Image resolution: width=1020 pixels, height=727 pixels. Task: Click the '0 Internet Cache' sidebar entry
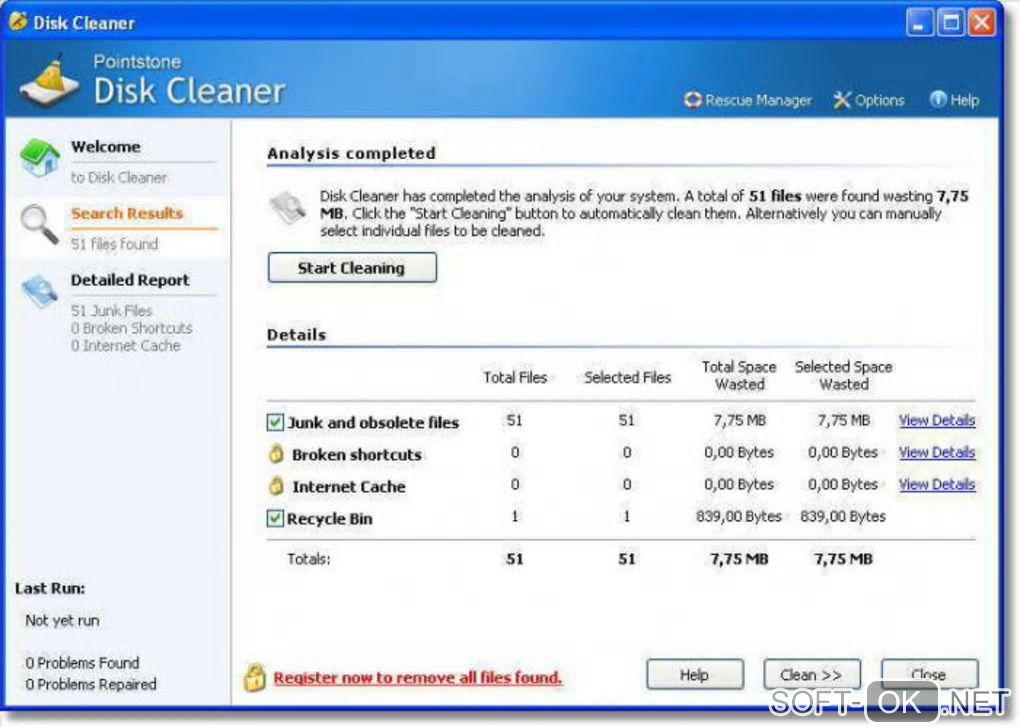(x=126, y=346)
